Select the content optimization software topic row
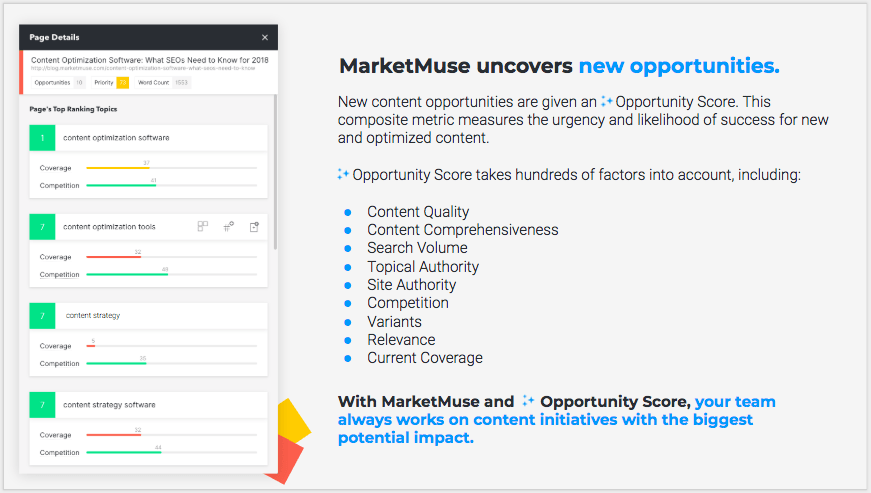 click(148, 138)
